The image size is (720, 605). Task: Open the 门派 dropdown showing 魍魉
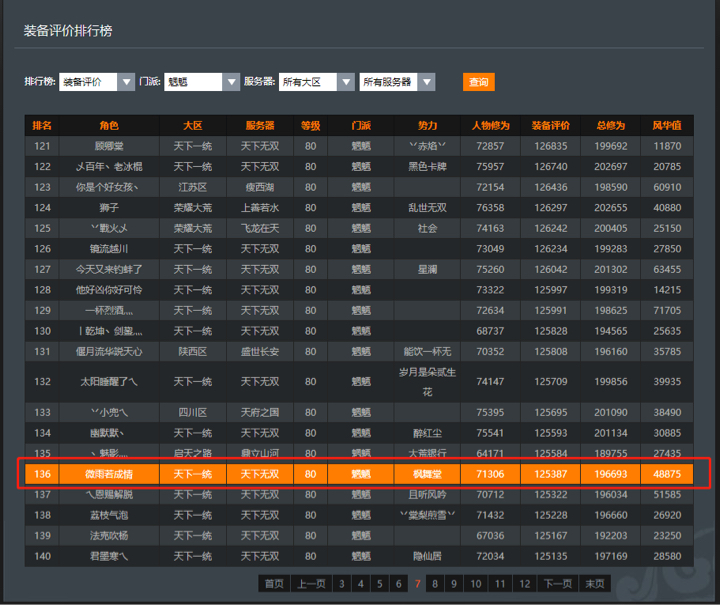202,82
